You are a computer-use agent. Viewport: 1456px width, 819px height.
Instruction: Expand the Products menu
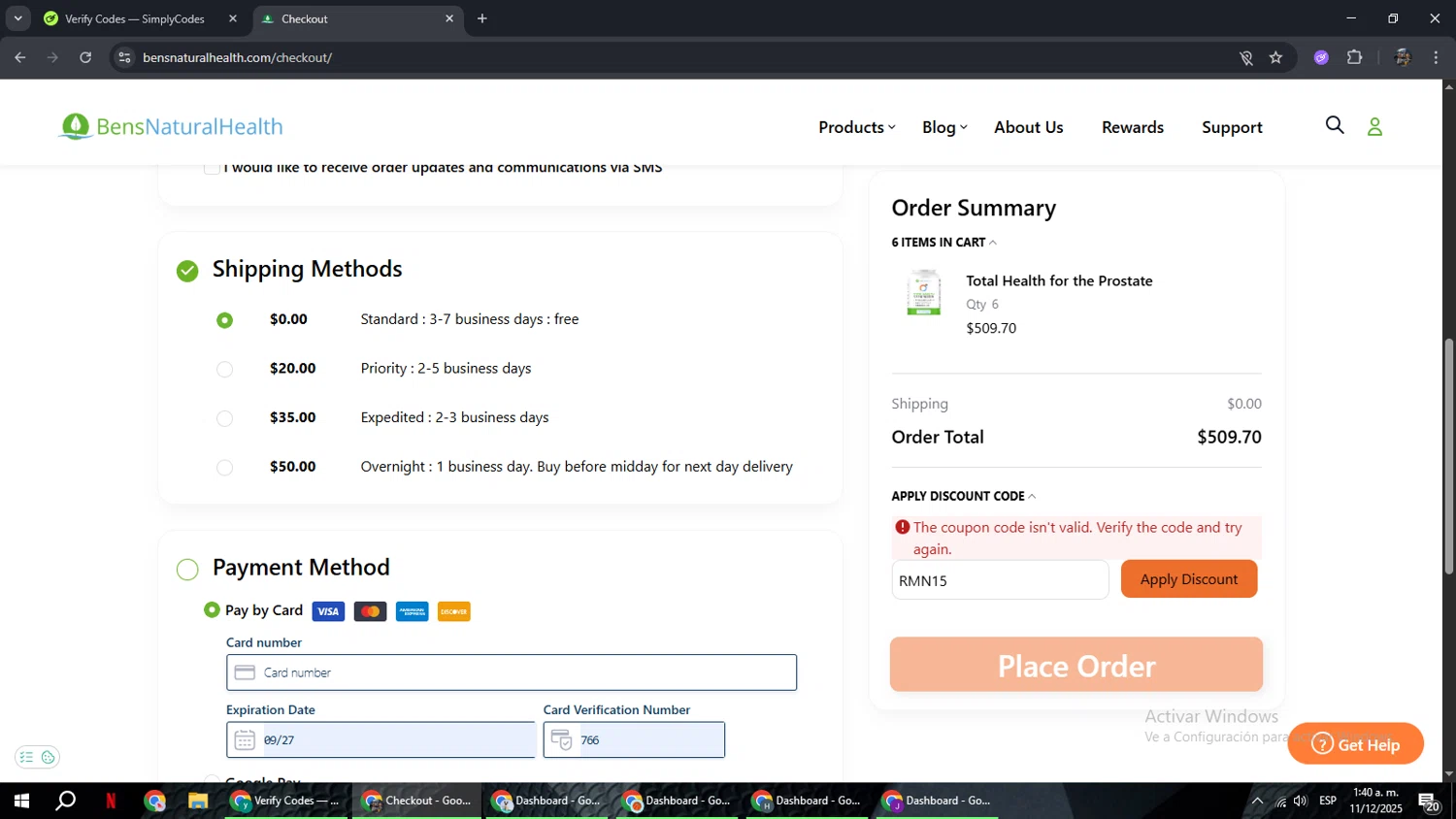point(856,127)
